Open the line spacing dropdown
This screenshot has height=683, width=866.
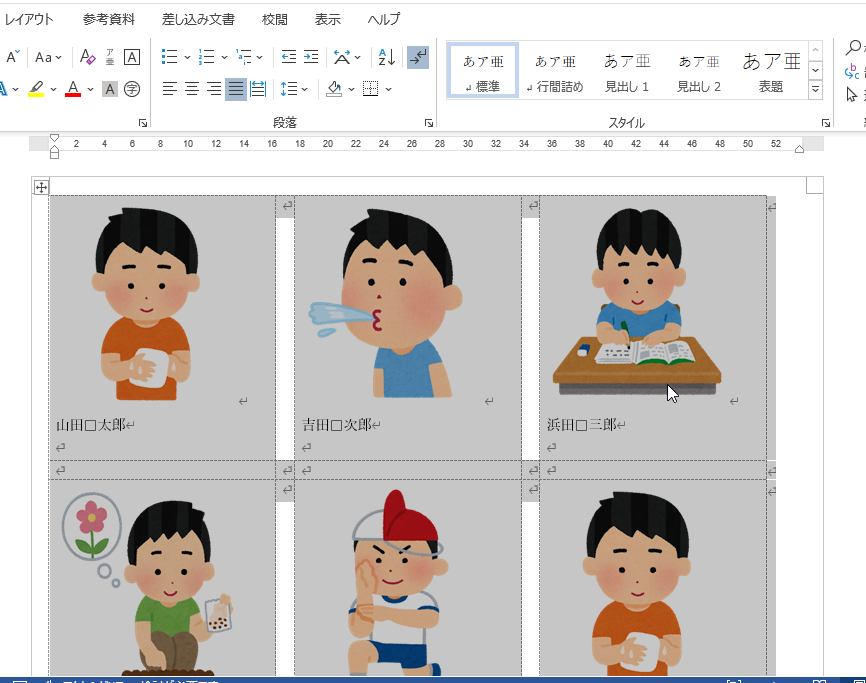click(295, 90)
